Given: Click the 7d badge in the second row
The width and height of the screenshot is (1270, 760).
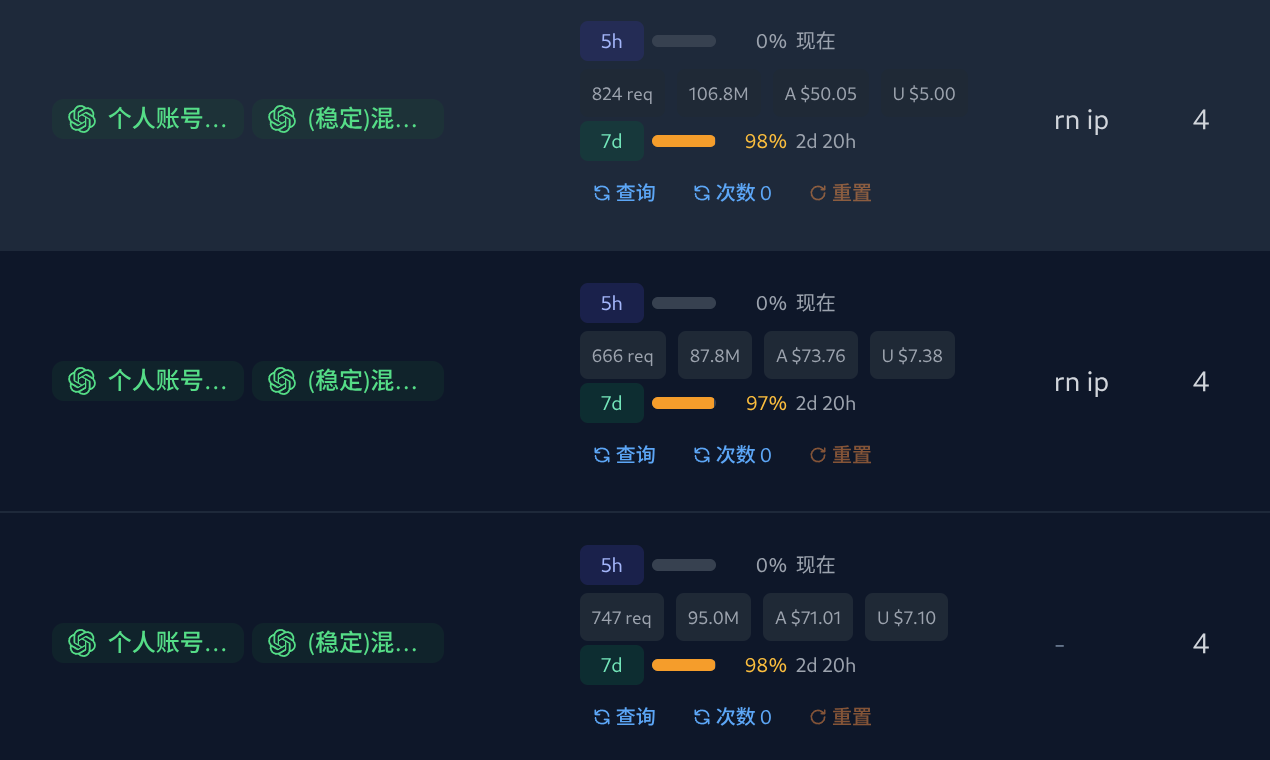Looking at the screenshot, I should tap(612, 403).
